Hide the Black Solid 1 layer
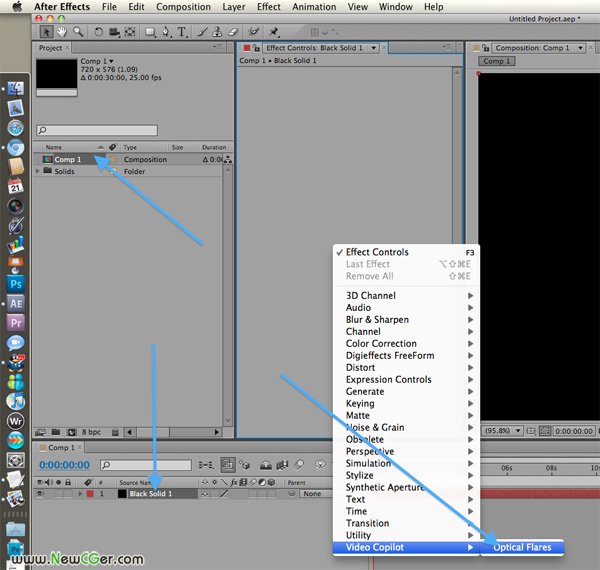 tap(39, 494)
